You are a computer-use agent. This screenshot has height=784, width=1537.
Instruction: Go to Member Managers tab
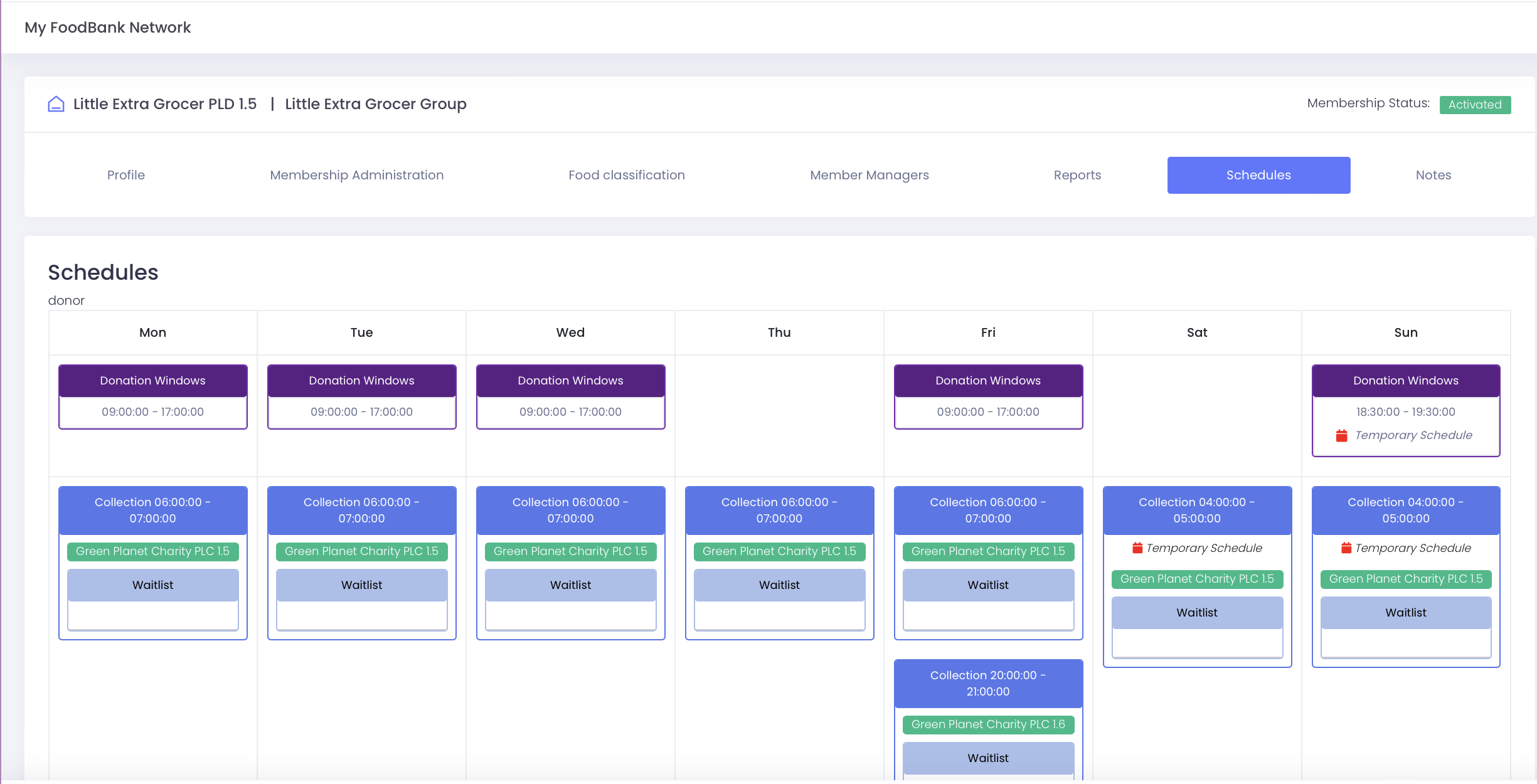coord(869,175)
